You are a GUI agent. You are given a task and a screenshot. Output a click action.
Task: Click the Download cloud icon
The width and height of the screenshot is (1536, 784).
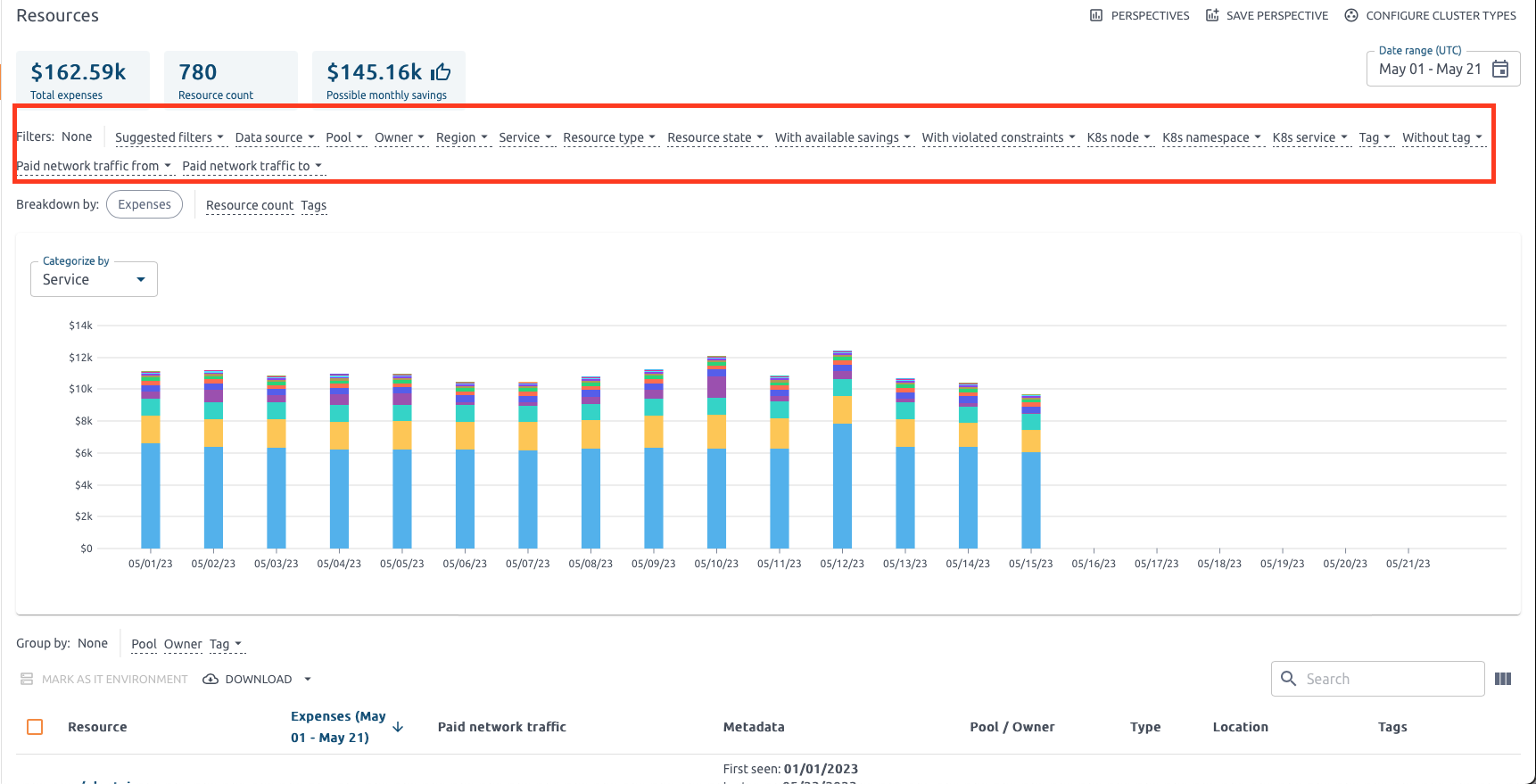click(x=211, y=679)
